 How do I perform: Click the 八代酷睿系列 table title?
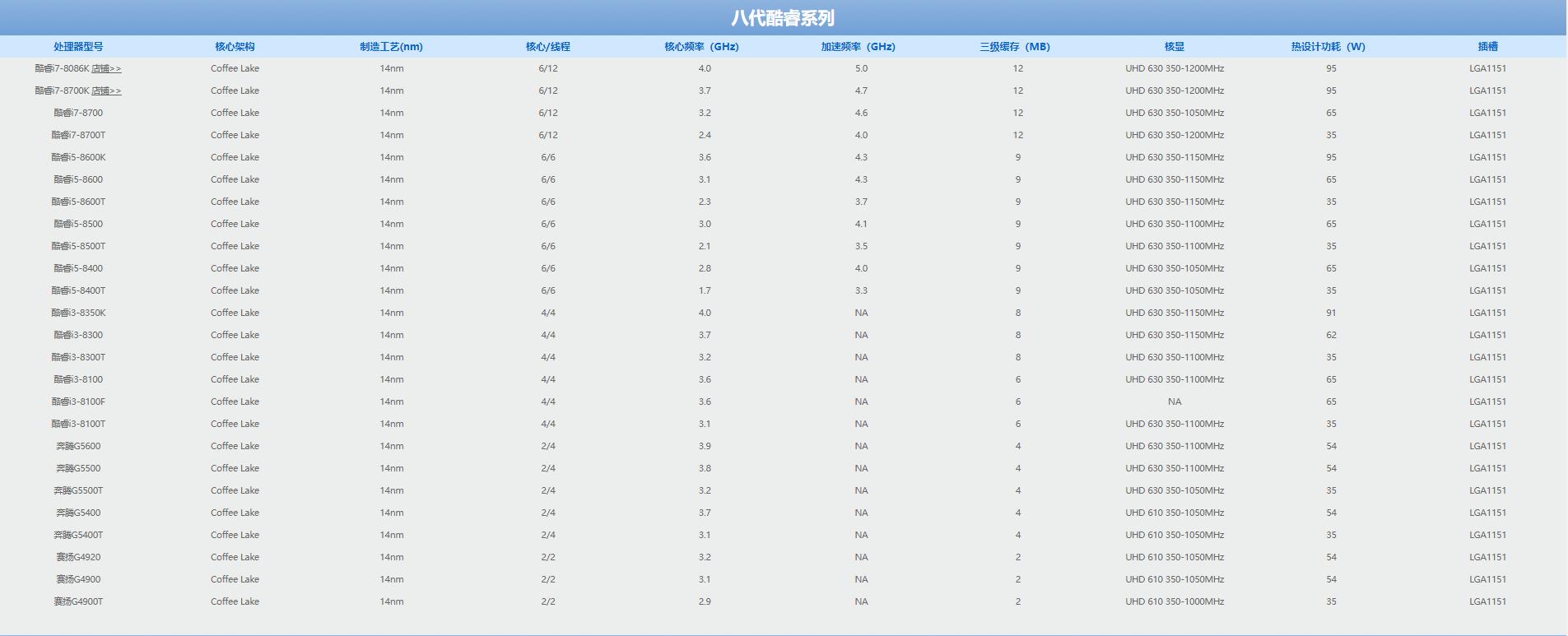click(x=783, y=18)
